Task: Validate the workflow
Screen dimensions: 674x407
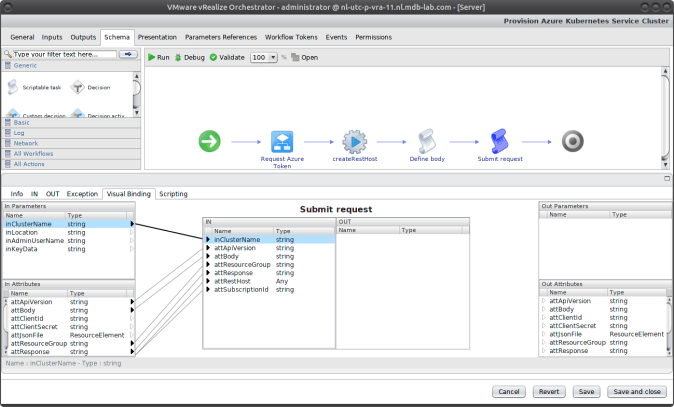Action: click(x=229, y=57)
